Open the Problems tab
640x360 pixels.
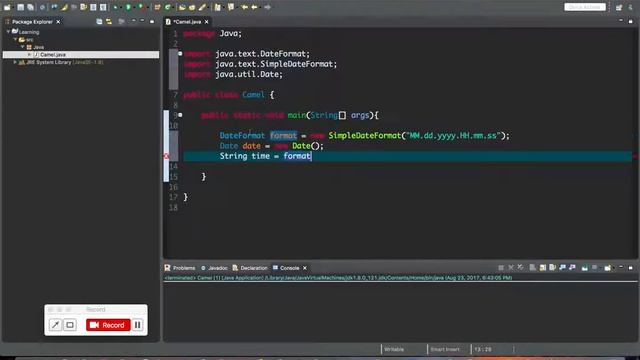pyautogui.click(x=180, y=268)
